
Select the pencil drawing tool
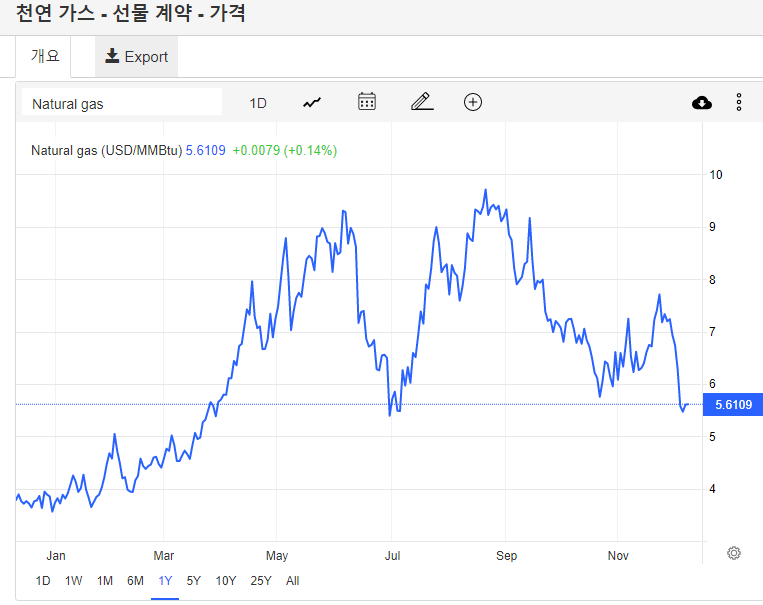click(x=422, y=102)
